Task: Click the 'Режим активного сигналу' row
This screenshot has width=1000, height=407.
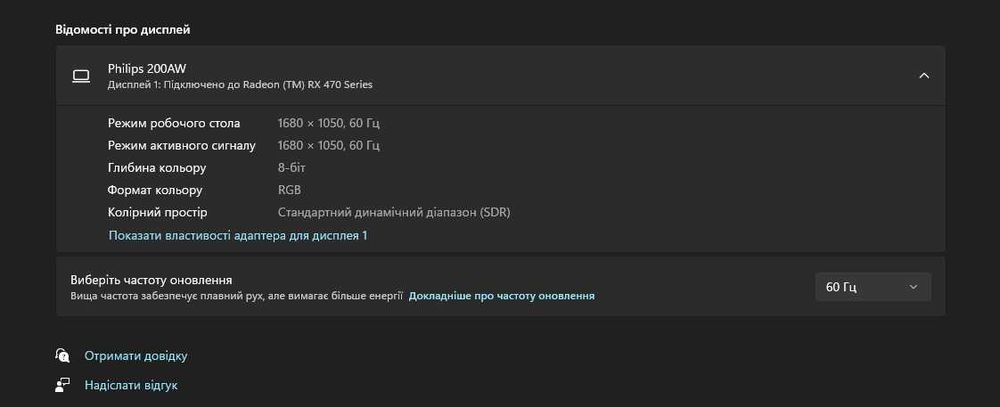Action: 244,145
